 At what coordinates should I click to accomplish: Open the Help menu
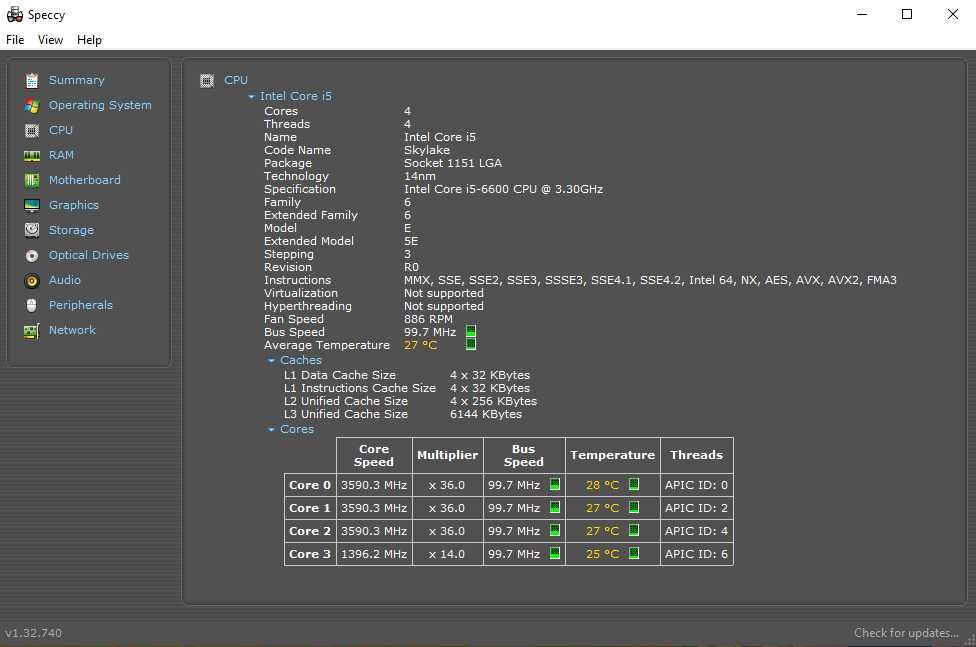(x=89, y=40)
